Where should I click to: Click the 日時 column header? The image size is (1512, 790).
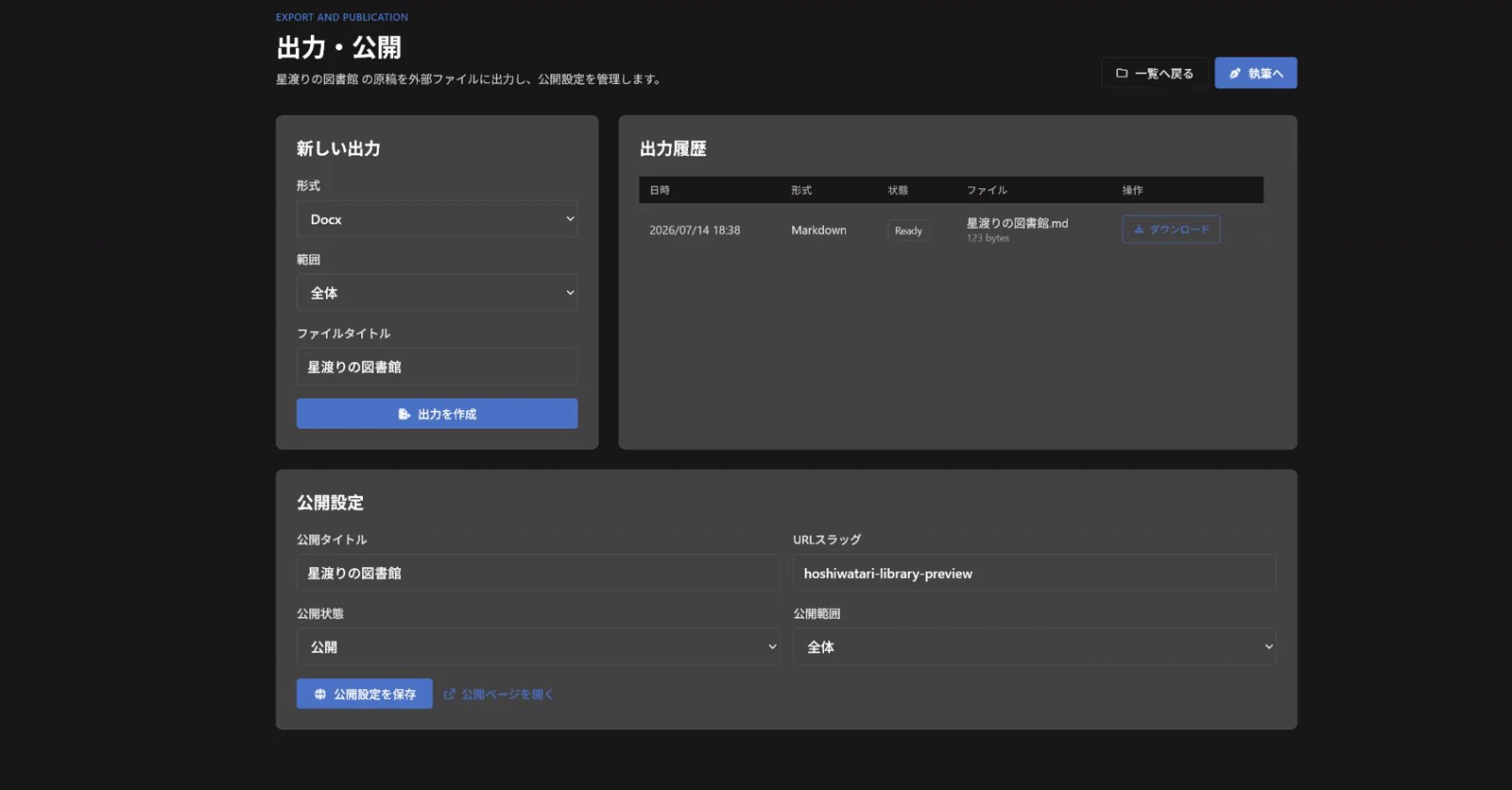tap(660, 190)
